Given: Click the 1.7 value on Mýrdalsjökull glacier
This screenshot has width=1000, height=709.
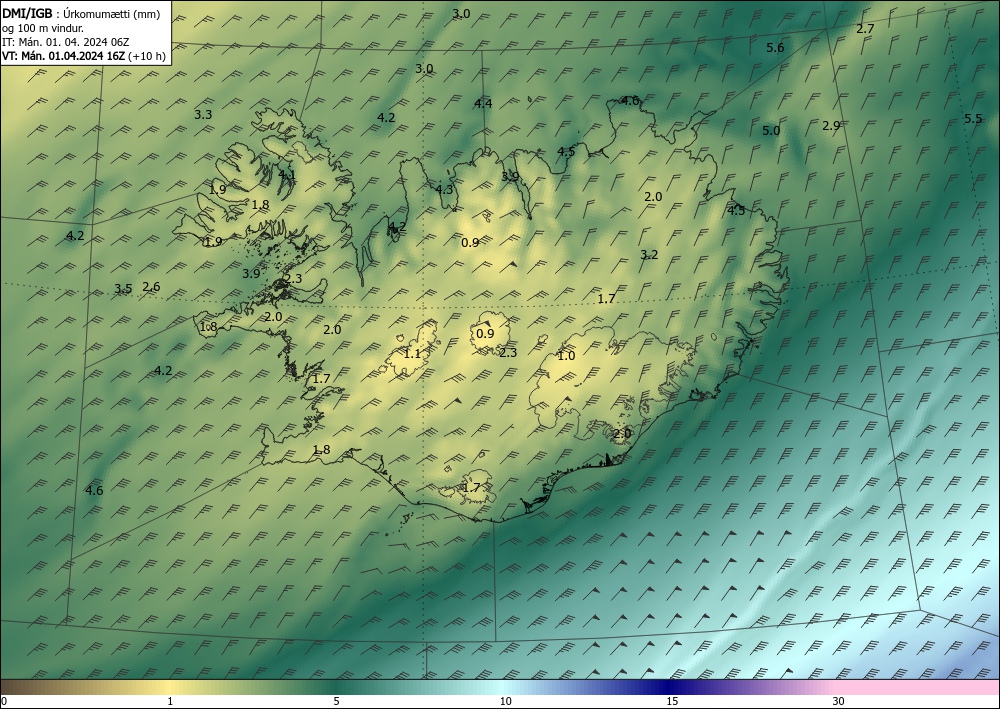Looking at the screenshot, I should (x=471, y=488).
